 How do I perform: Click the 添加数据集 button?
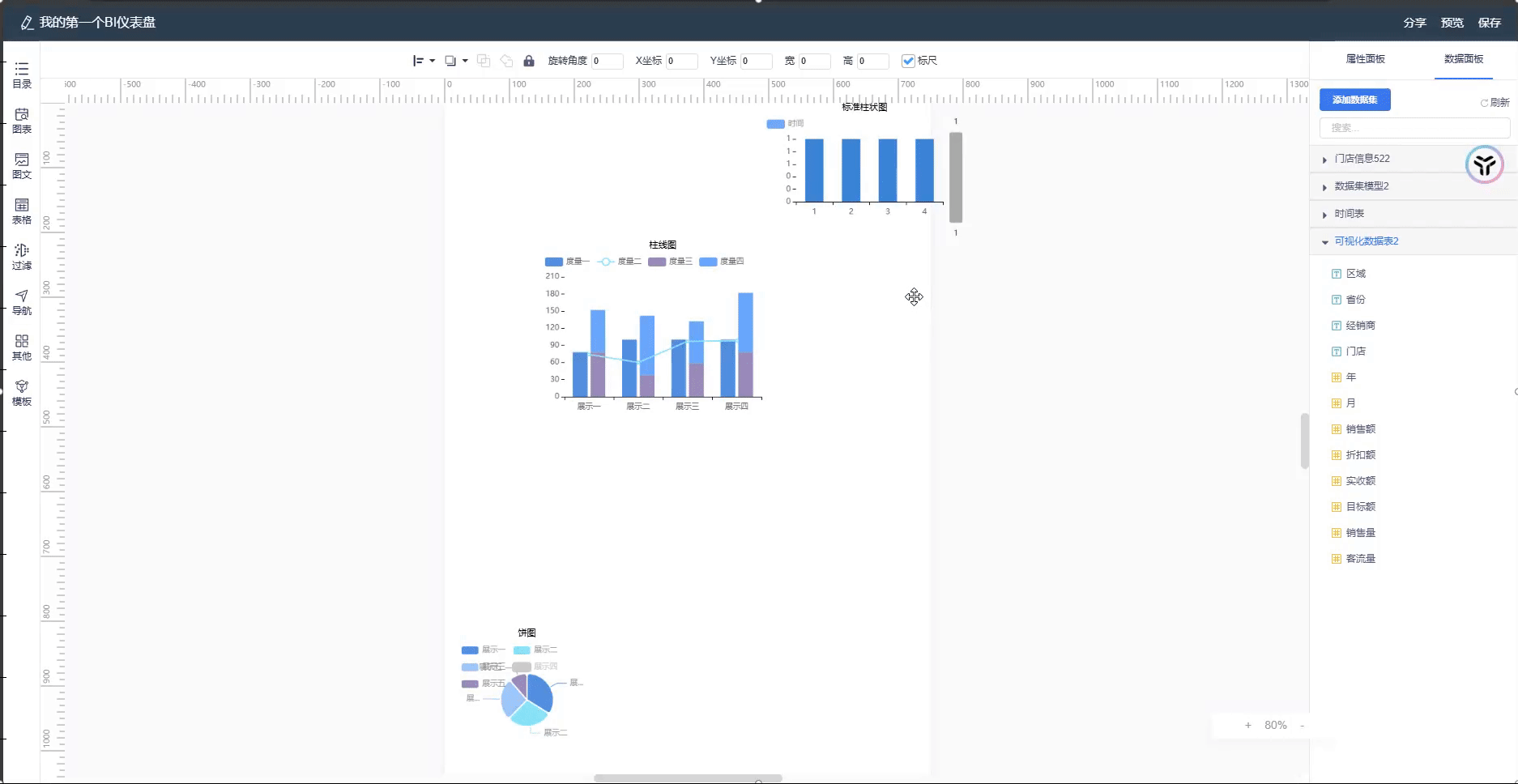(1354, 100)
